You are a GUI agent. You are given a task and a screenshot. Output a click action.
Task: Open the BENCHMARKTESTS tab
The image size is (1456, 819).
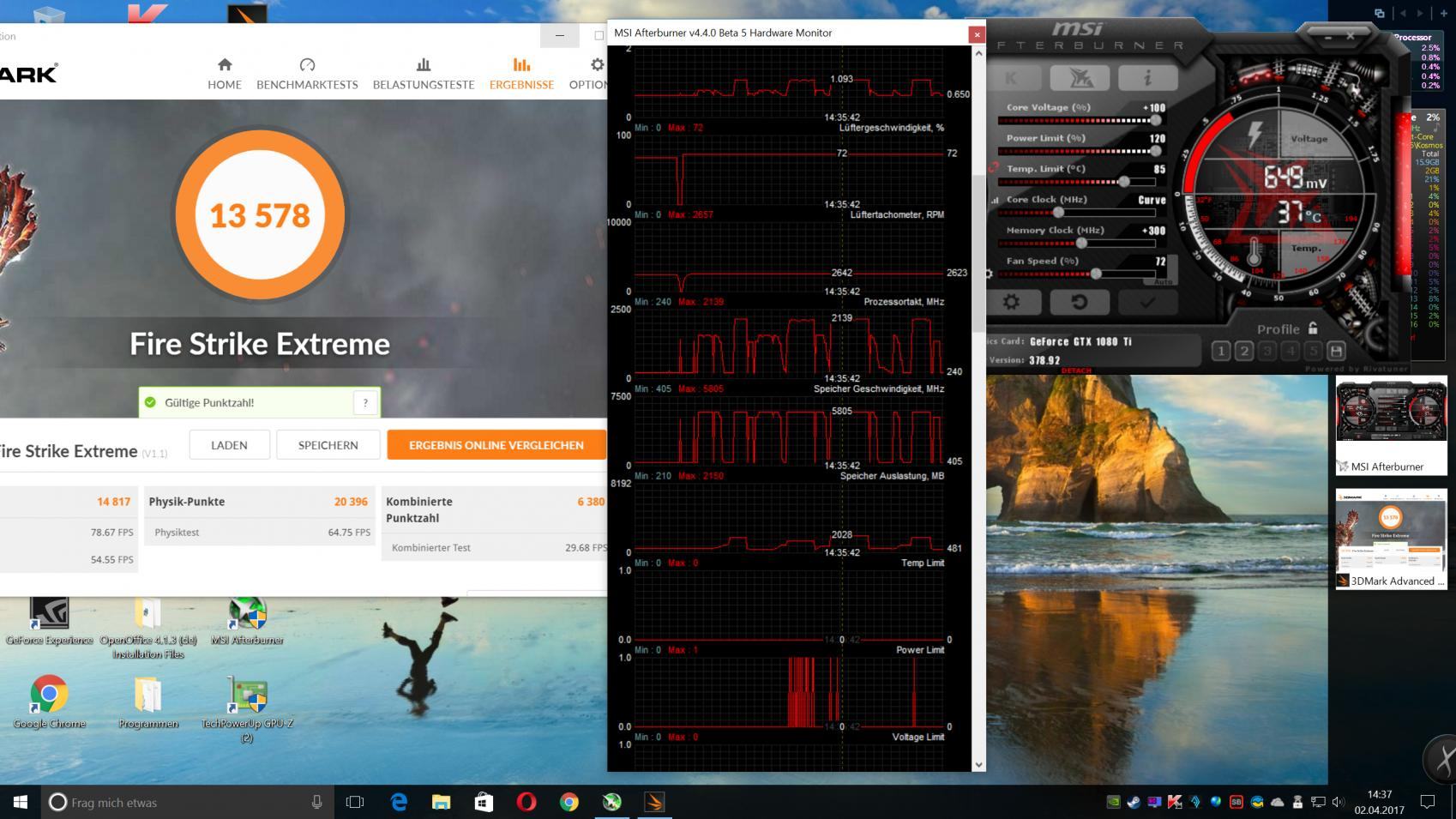tap(307, 74)
